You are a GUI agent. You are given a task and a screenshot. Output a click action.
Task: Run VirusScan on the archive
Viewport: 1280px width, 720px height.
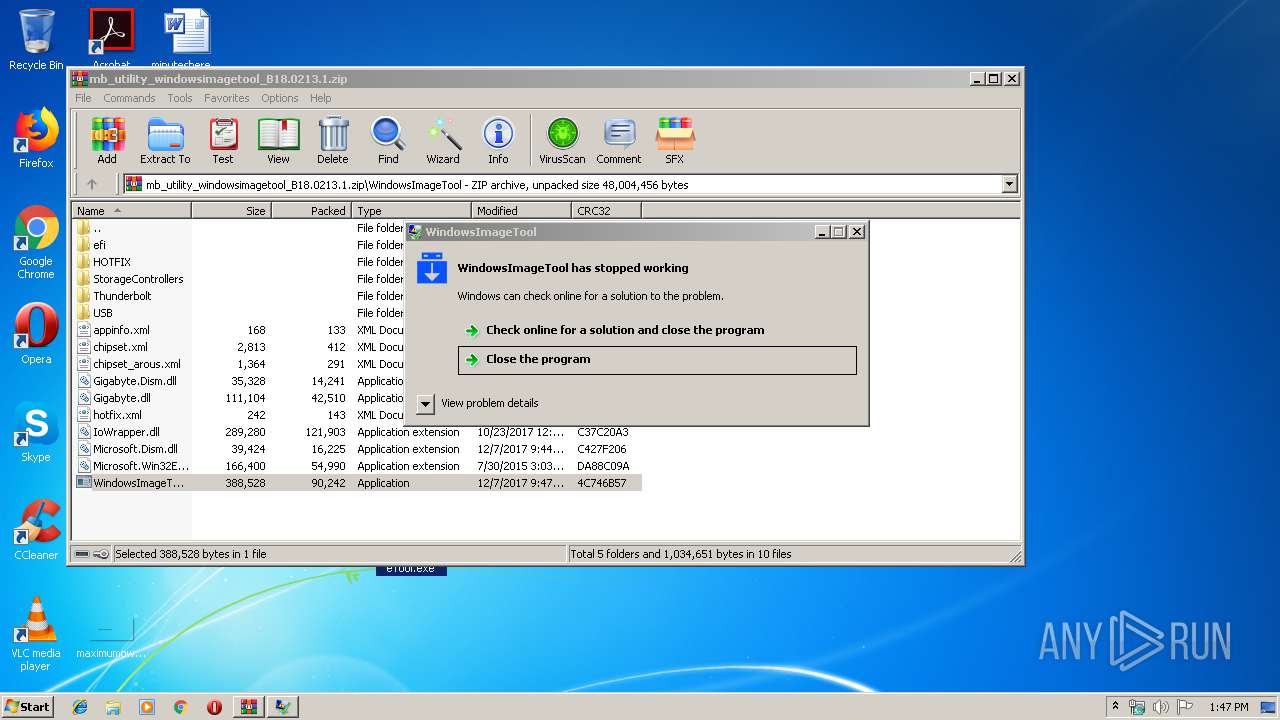[562, 141]
